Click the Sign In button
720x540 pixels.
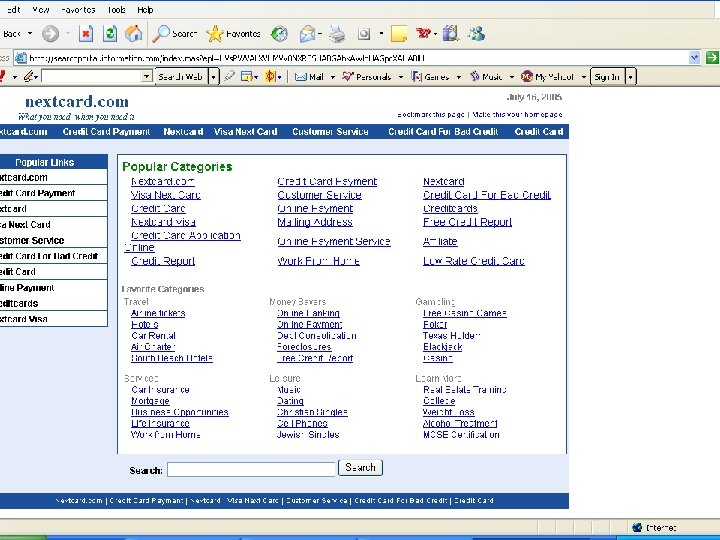608,77
